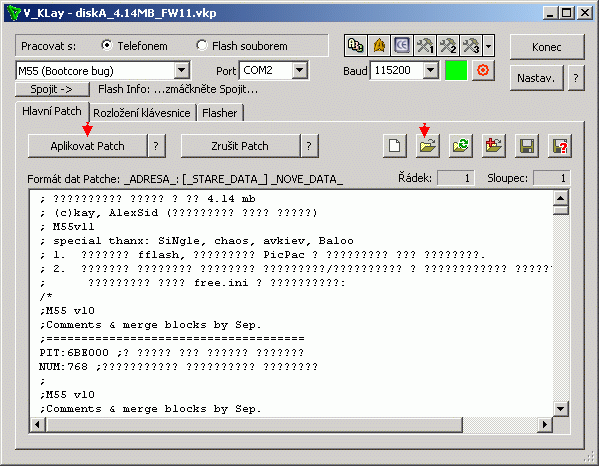Viewport: 599px width, 466px height.
Task: Click the Zrušit Patch button
Action: point(240,146)
